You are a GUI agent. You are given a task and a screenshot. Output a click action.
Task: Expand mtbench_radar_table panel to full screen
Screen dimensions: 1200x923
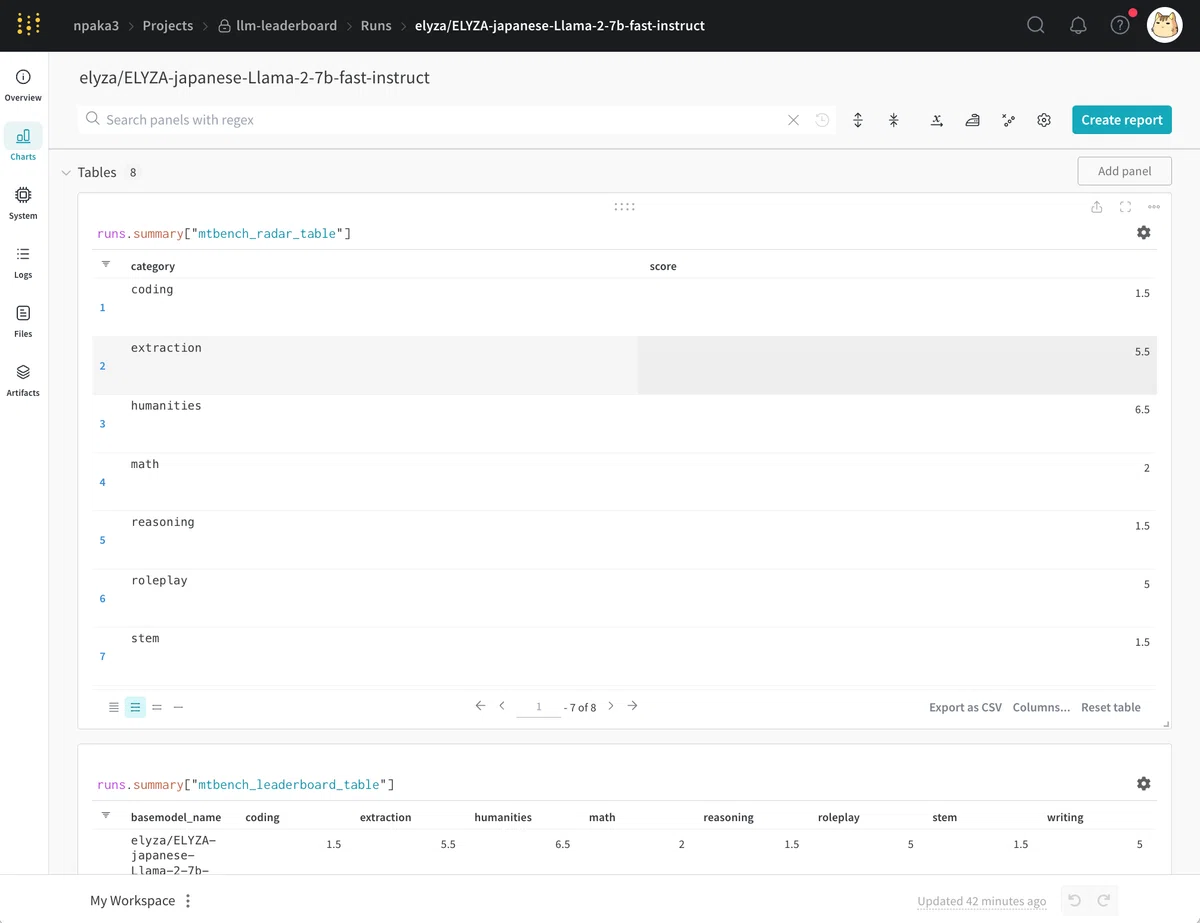1125,207
